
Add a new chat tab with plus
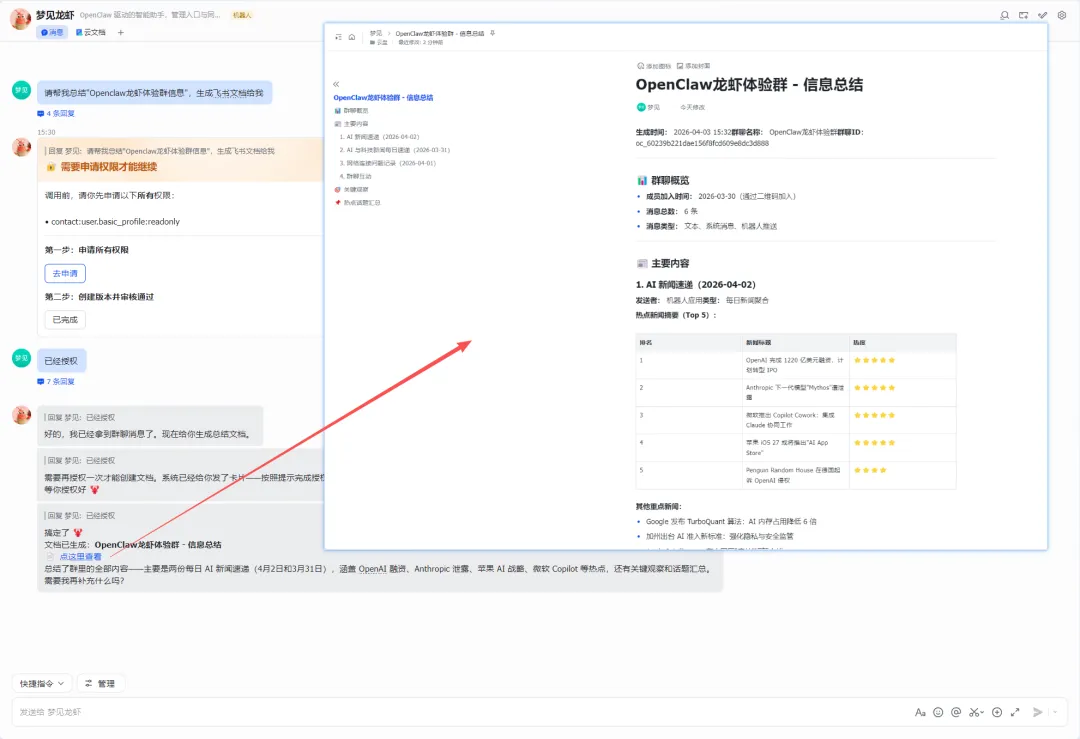click(x=121, y=32)
